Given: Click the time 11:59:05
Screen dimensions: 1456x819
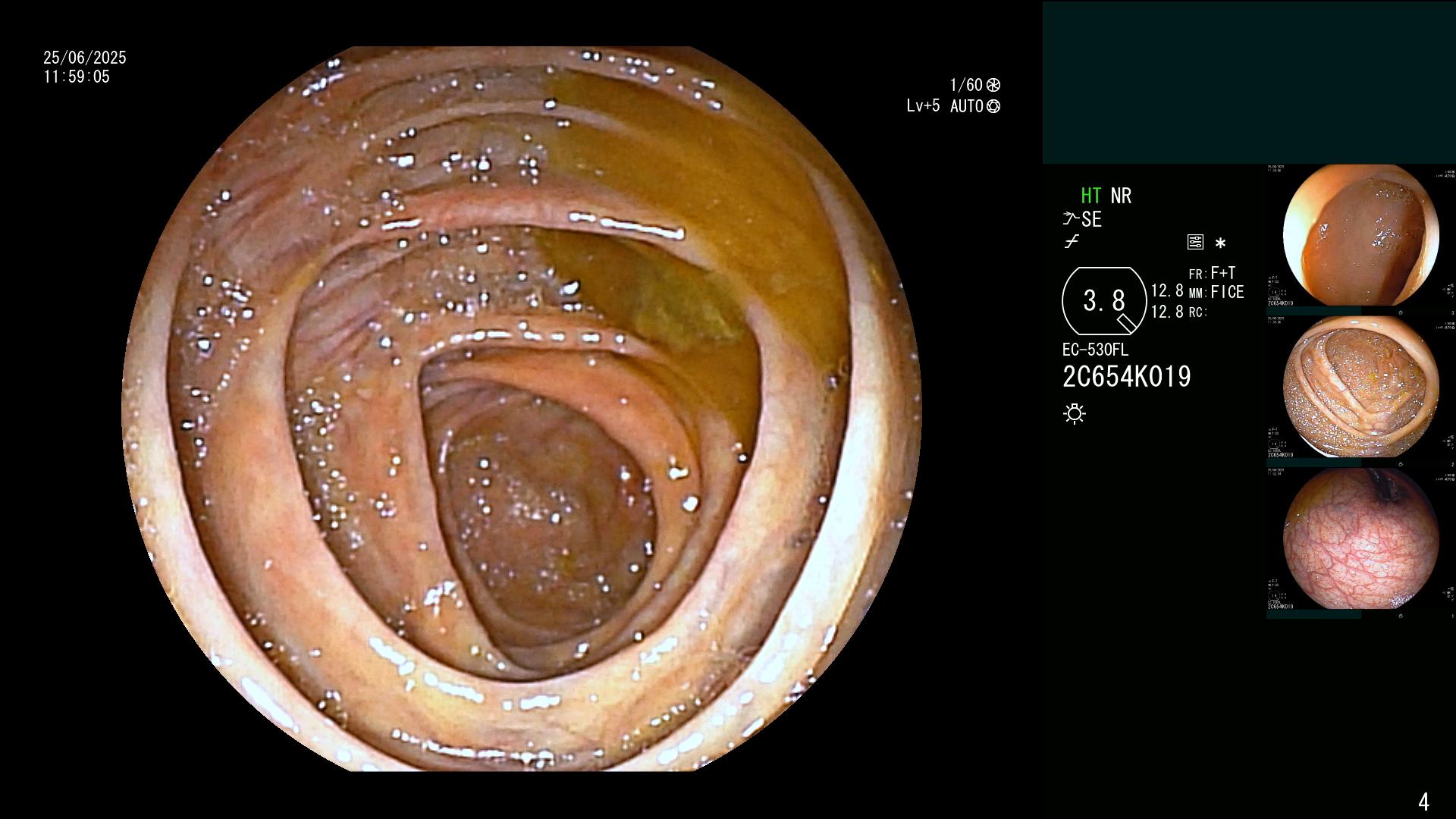Looking at the screenshot, I should click(77, 77).
